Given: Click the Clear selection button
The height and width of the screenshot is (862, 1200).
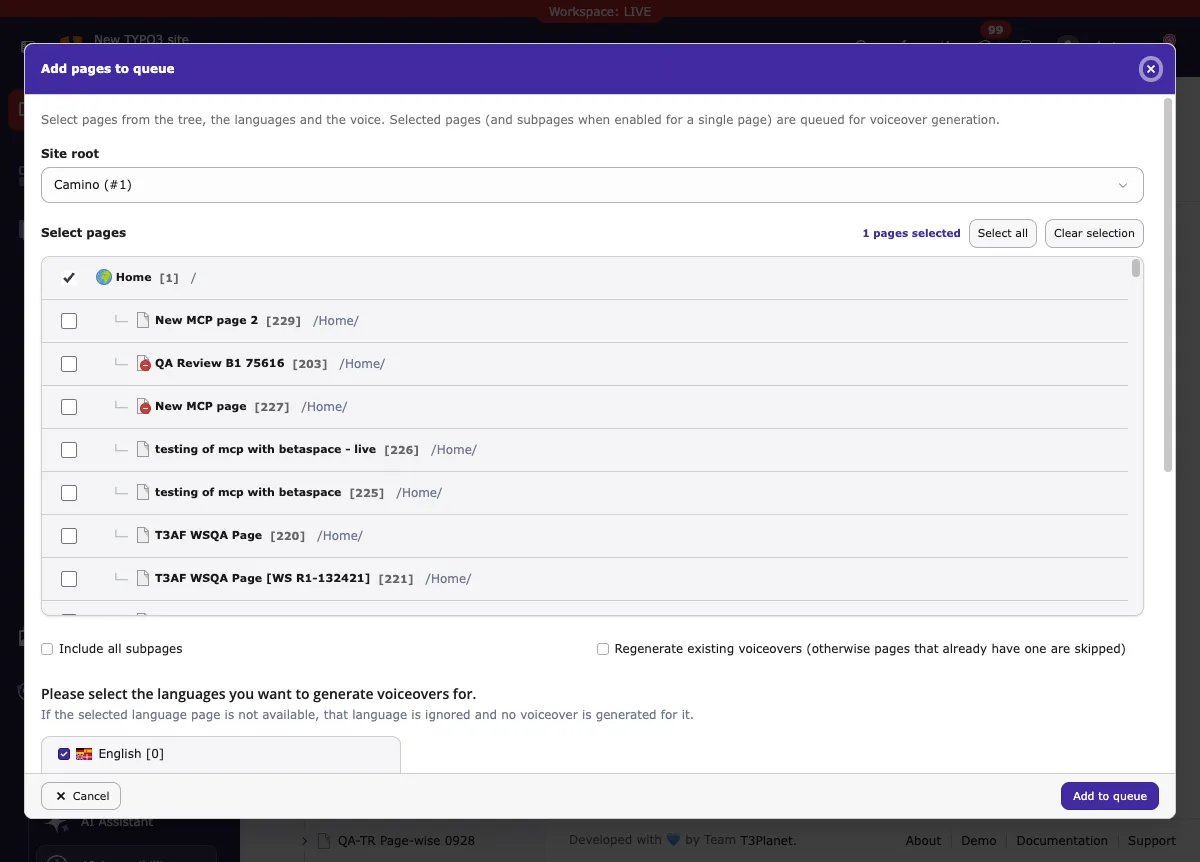Looking at the screenshot, I should pyautogui.click(x=1094, y=233).
